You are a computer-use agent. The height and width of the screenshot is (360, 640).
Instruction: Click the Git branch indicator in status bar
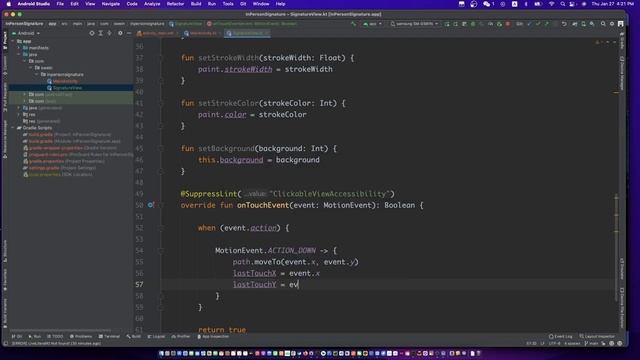click(591, 343)
